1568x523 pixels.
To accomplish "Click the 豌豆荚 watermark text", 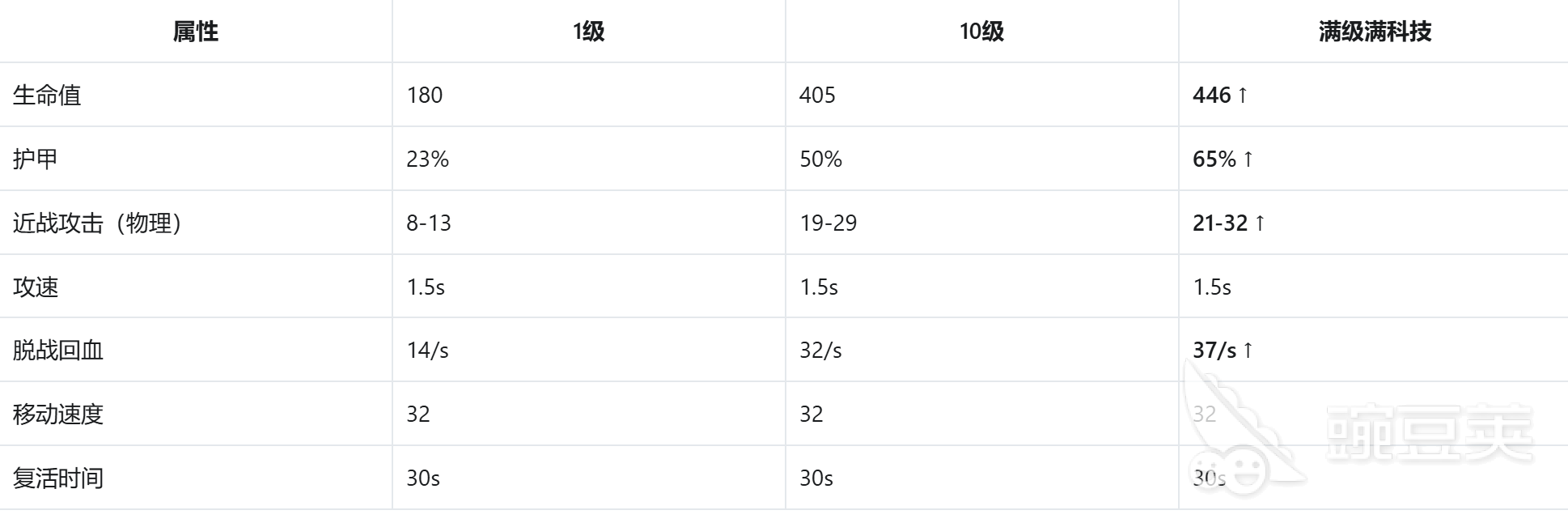I will 1430,432.
